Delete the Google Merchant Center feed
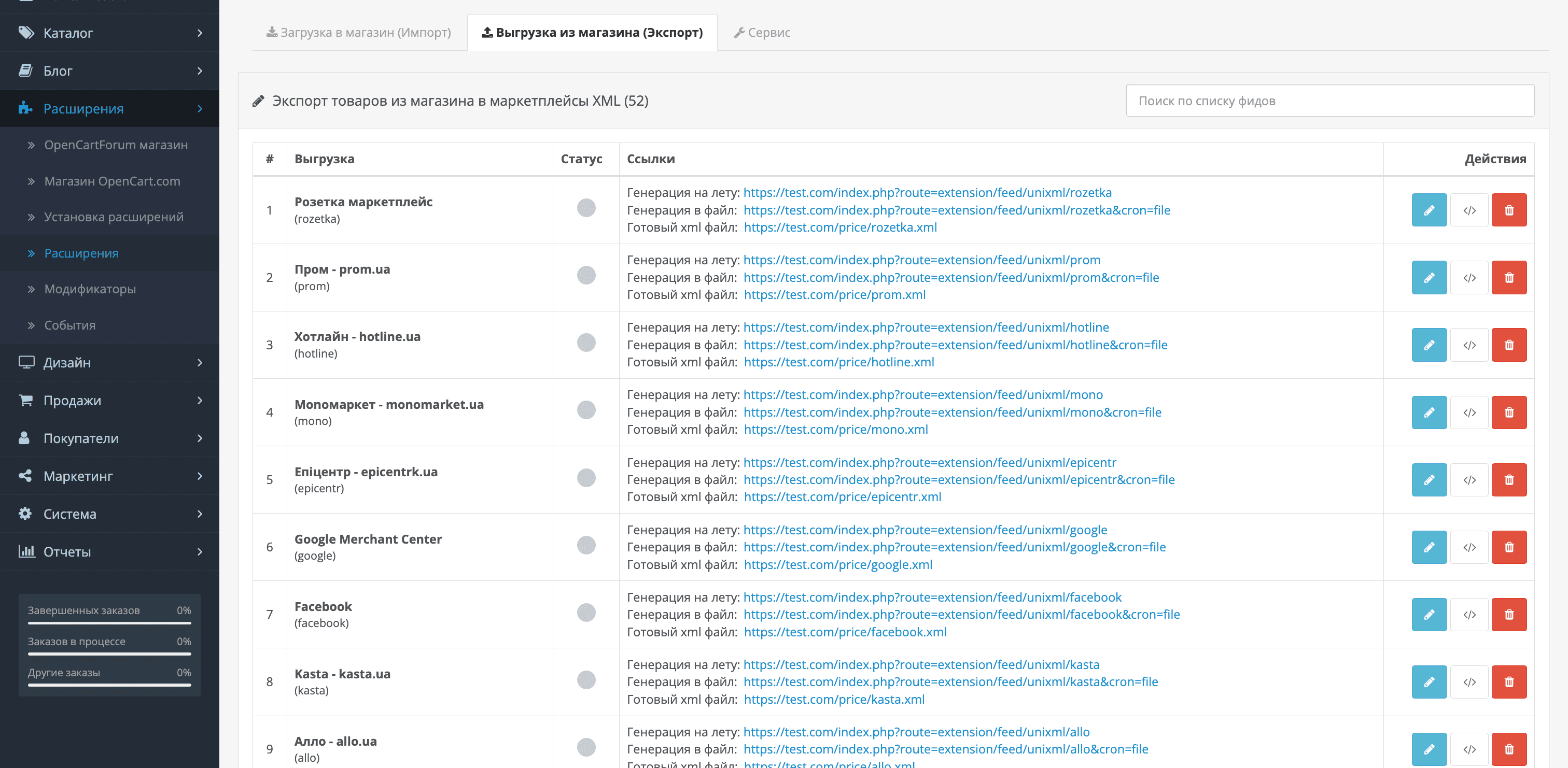Screen dimensions: 1568x768 click(x=1509, y=547)
